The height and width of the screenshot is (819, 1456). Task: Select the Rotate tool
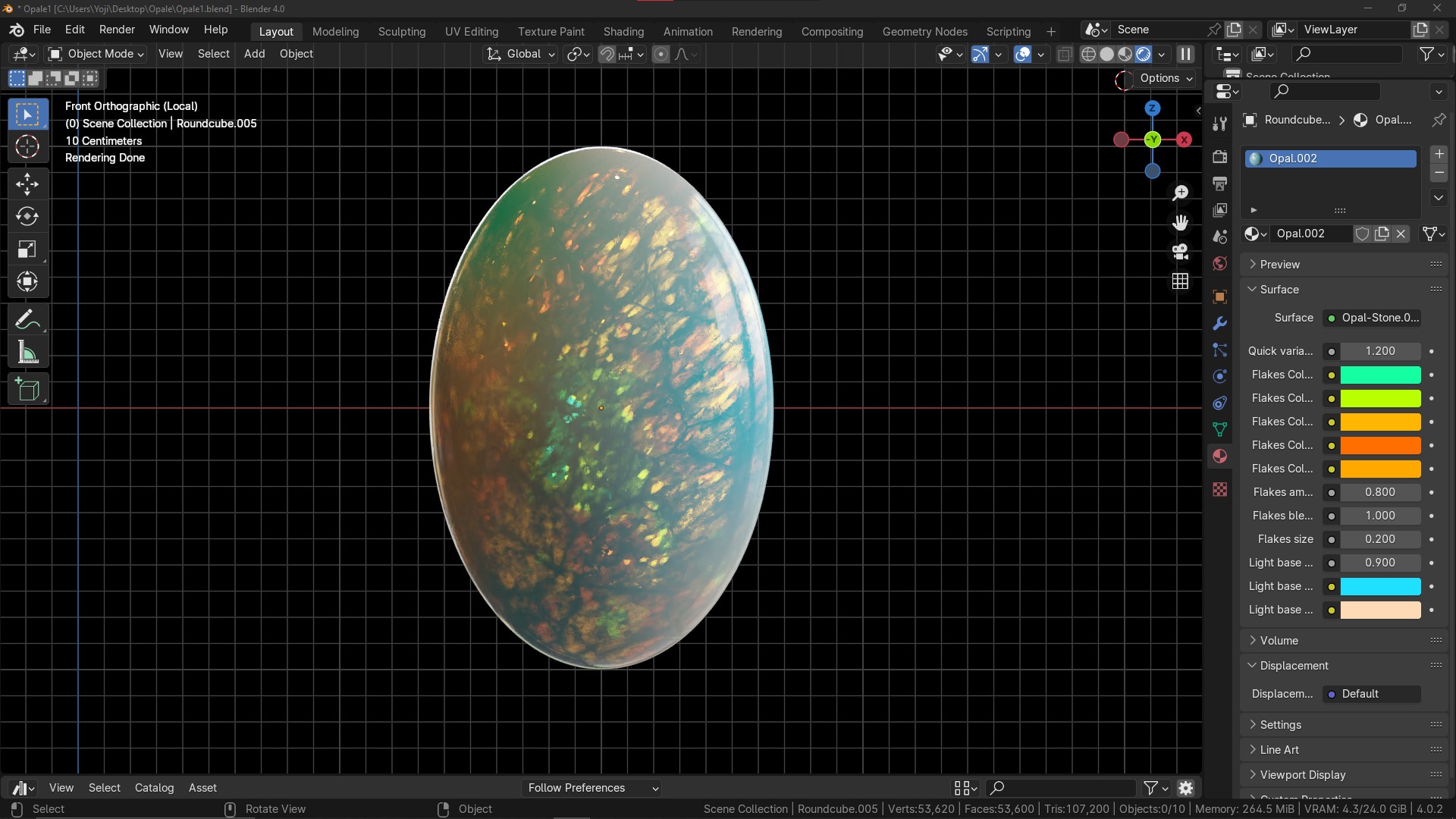click(x=27, y=218)
